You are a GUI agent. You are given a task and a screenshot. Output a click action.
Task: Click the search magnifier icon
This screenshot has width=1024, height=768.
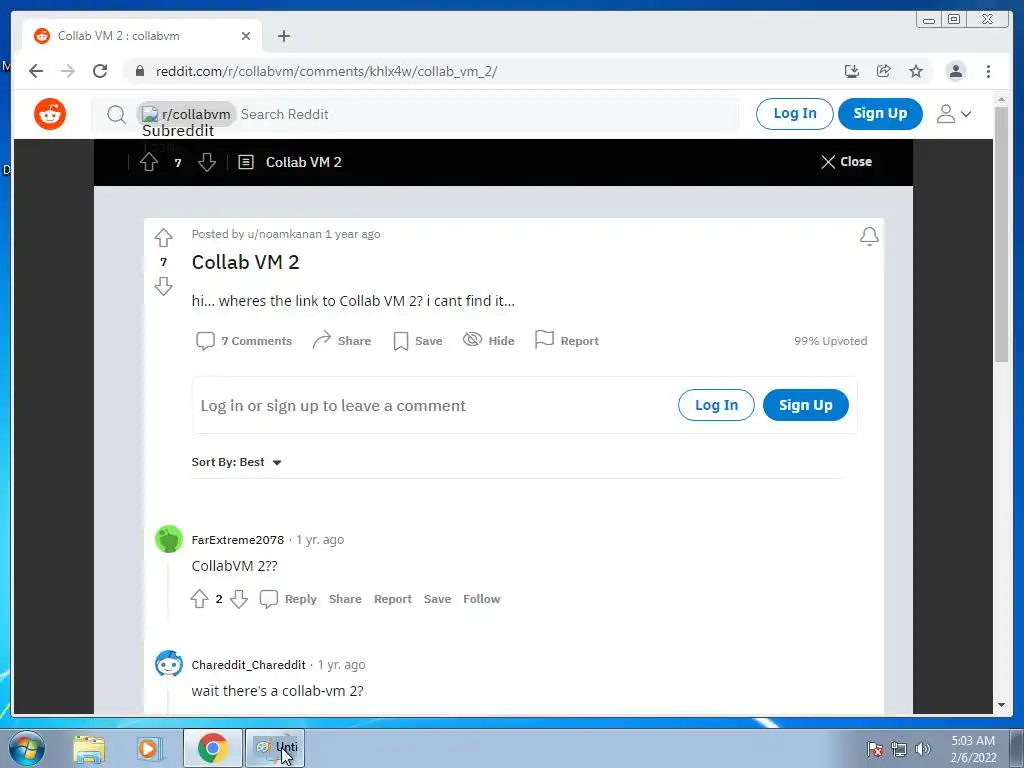[116, 114]
